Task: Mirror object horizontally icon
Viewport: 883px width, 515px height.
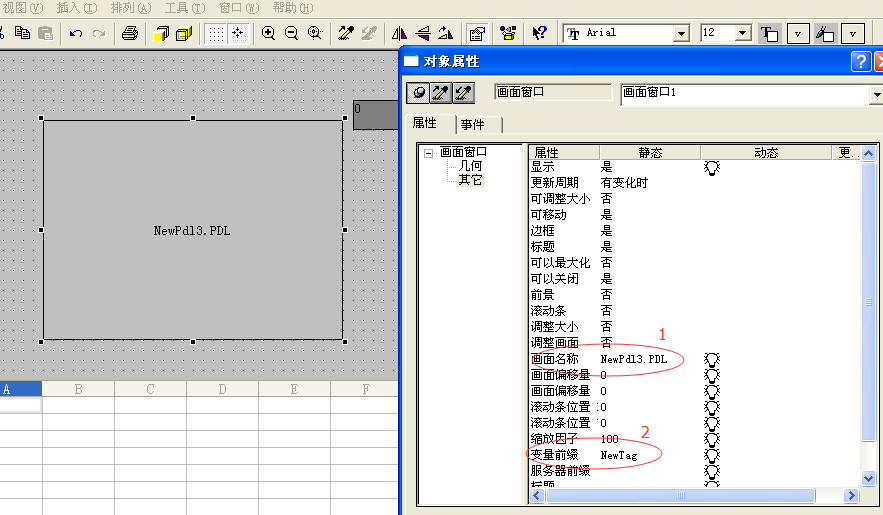Action: click(399, 33)
